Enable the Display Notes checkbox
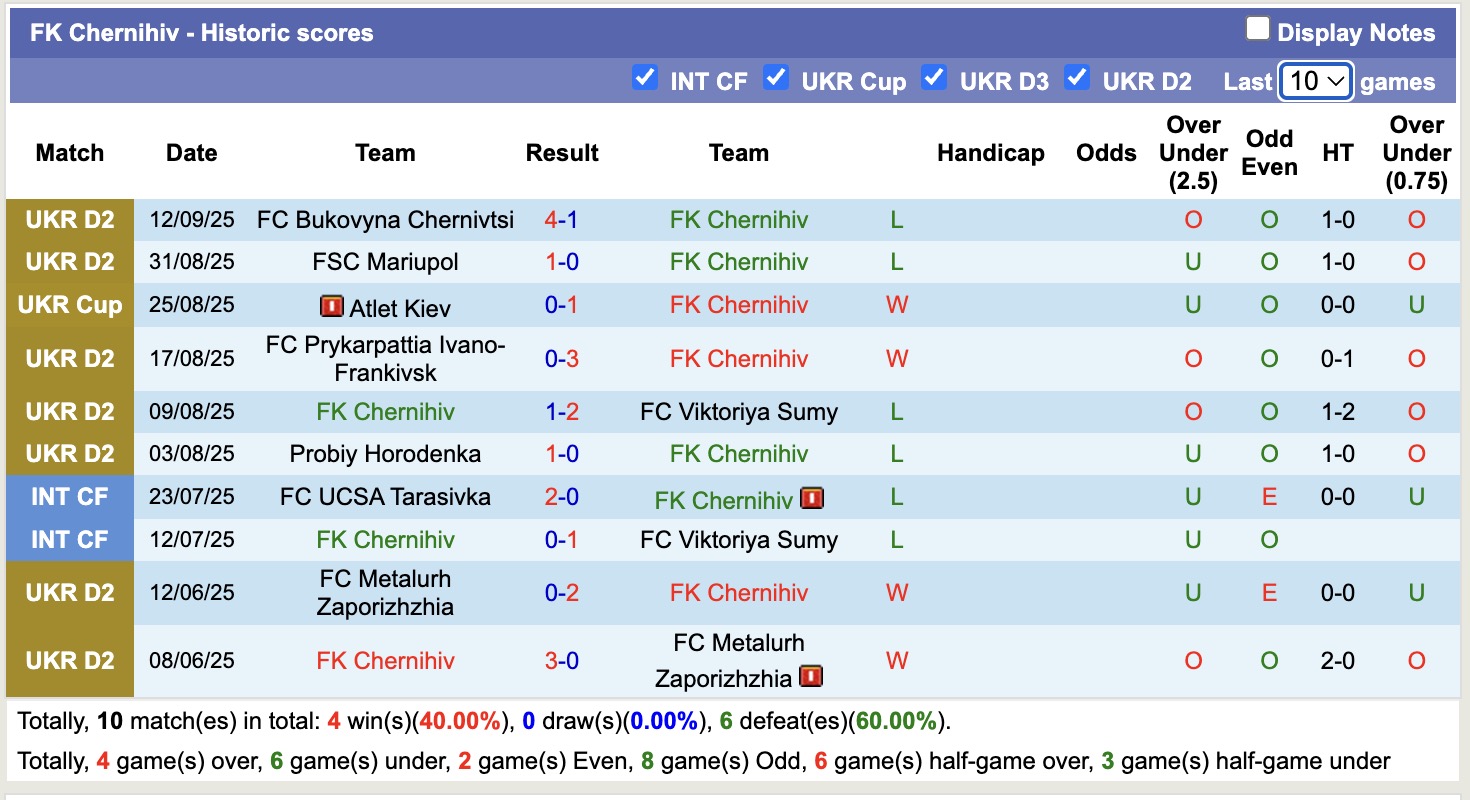The image size is (1470, 800). click(x=1257, y=30)
